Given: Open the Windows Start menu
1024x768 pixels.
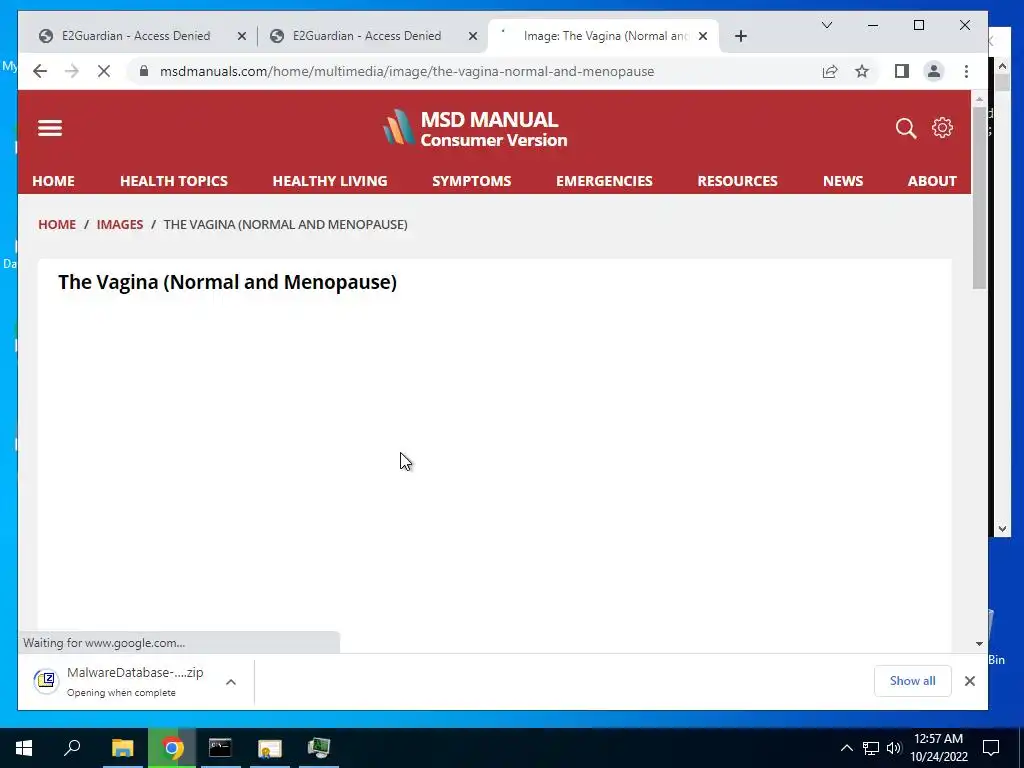Looking at the screenshot, I should (x=24, y=748).
